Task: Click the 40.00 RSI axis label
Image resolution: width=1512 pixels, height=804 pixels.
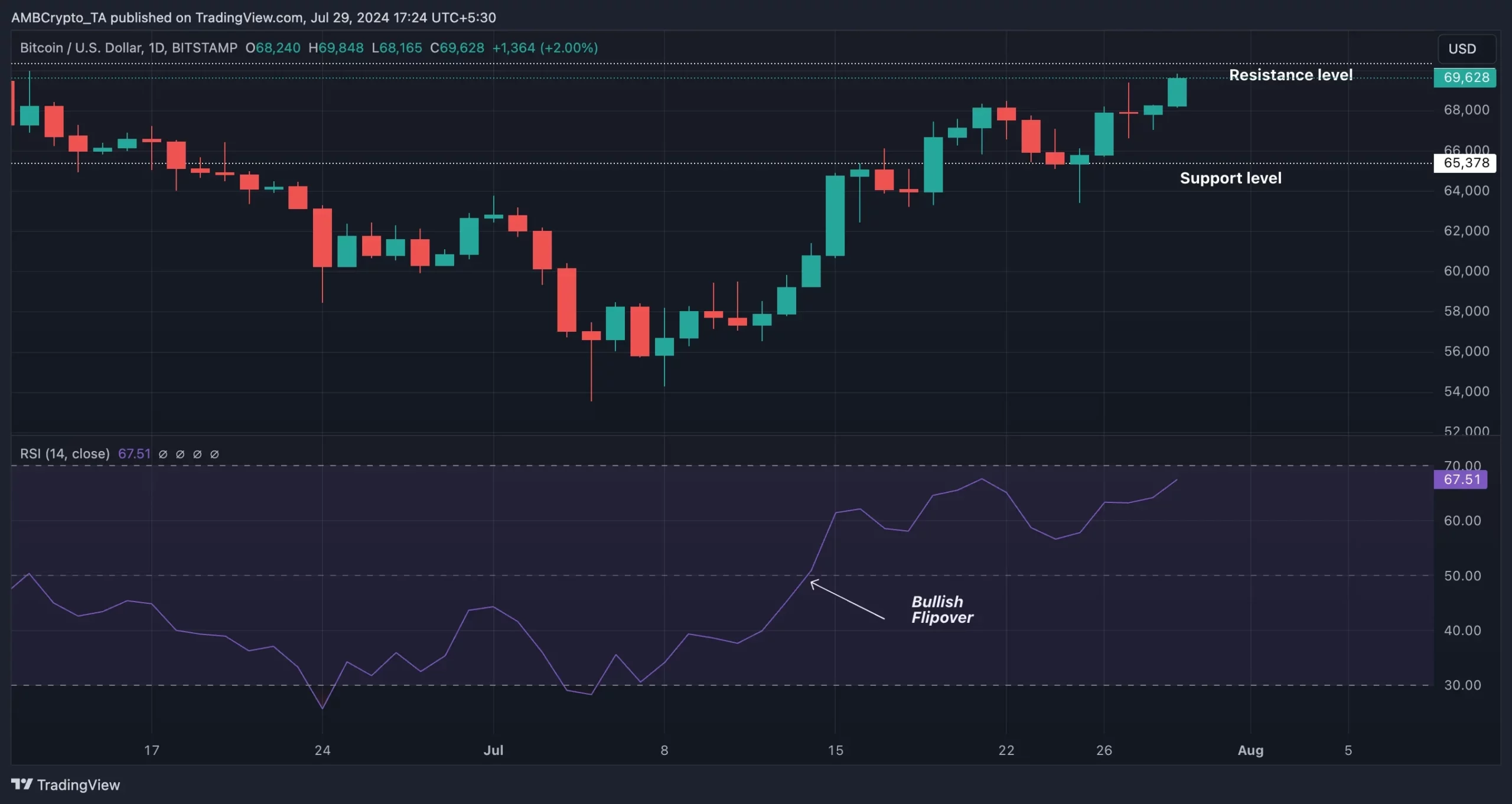Action: pos(1462,630)
